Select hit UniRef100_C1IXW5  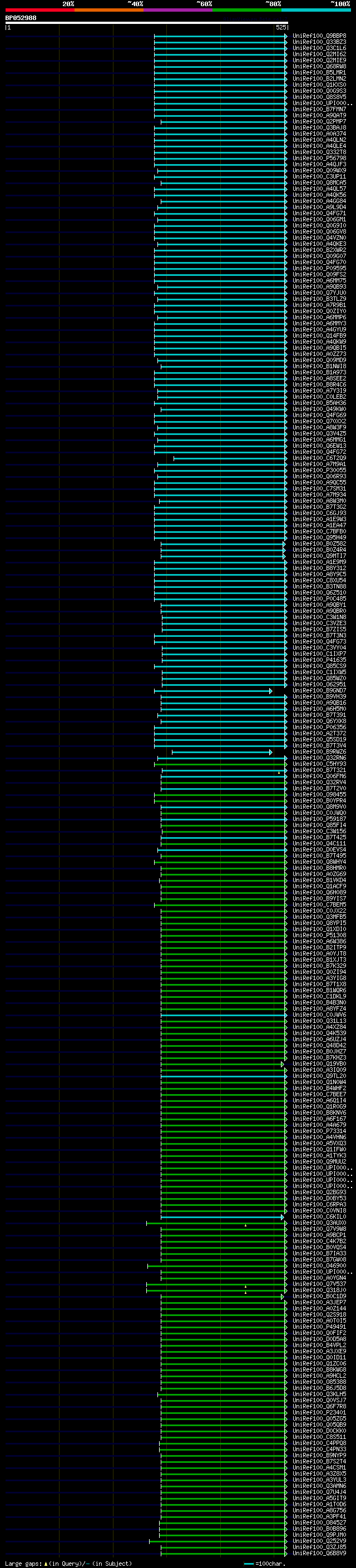319,672
